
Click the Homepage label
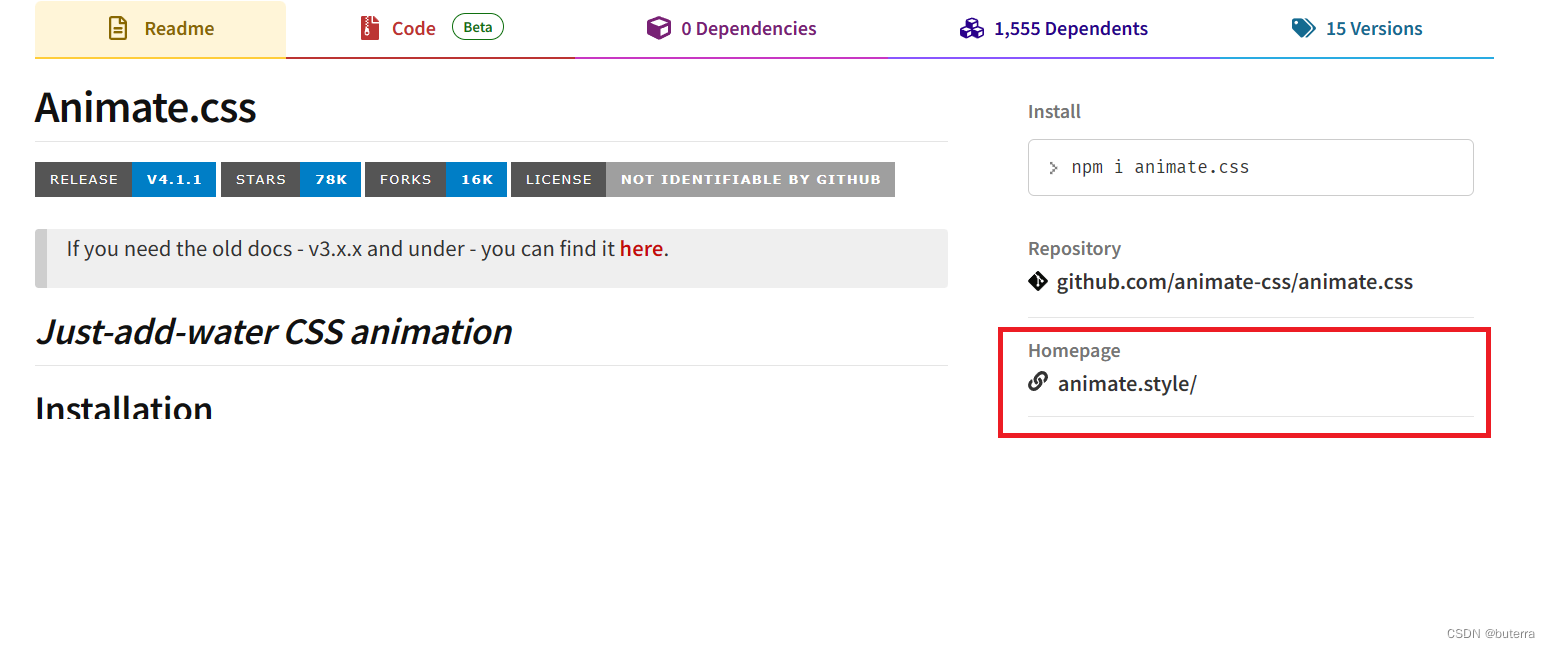[x=1074, y=350]
